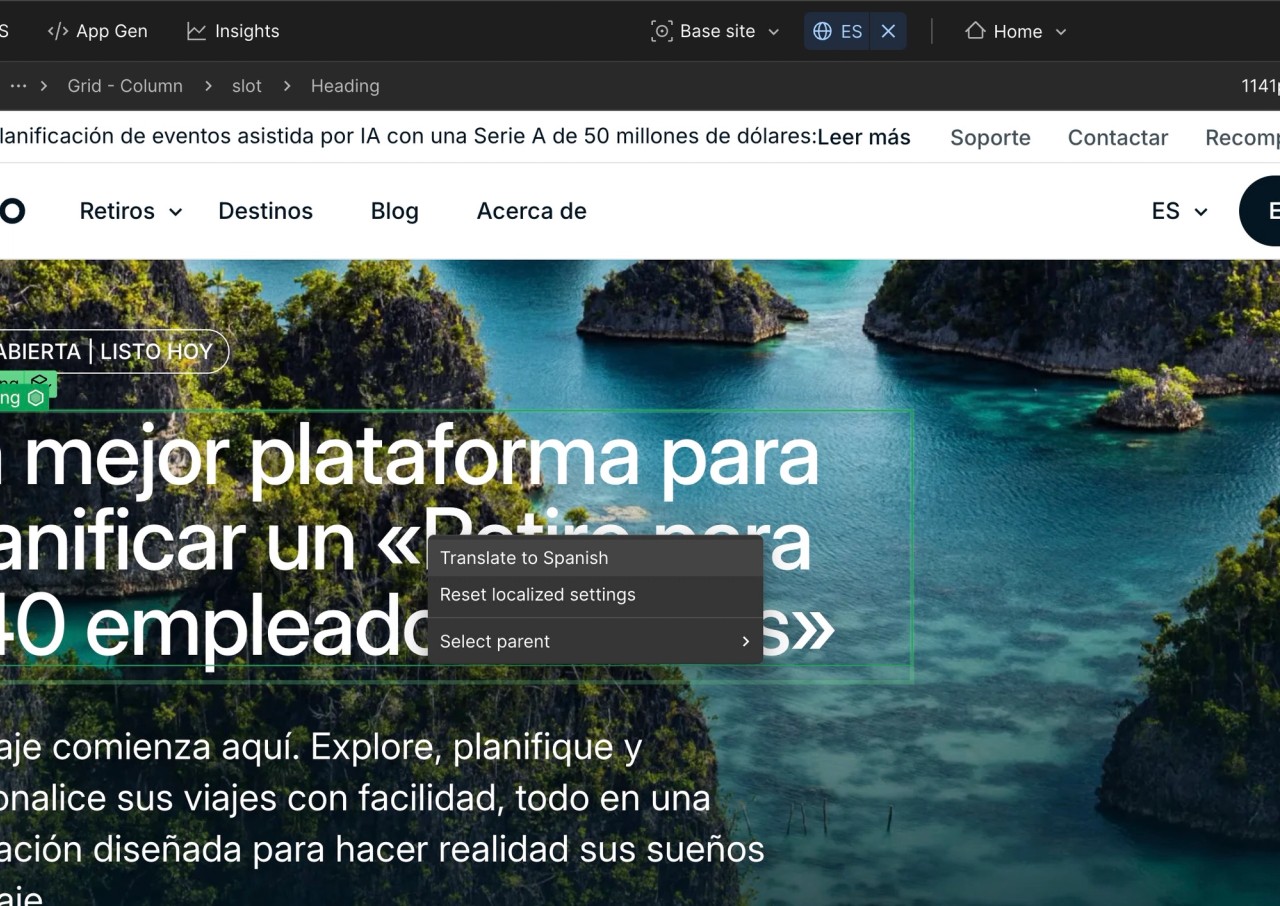Choose Reset localized settings
The width and height of the screenshot is (1280, 906).
coord(595,594)
